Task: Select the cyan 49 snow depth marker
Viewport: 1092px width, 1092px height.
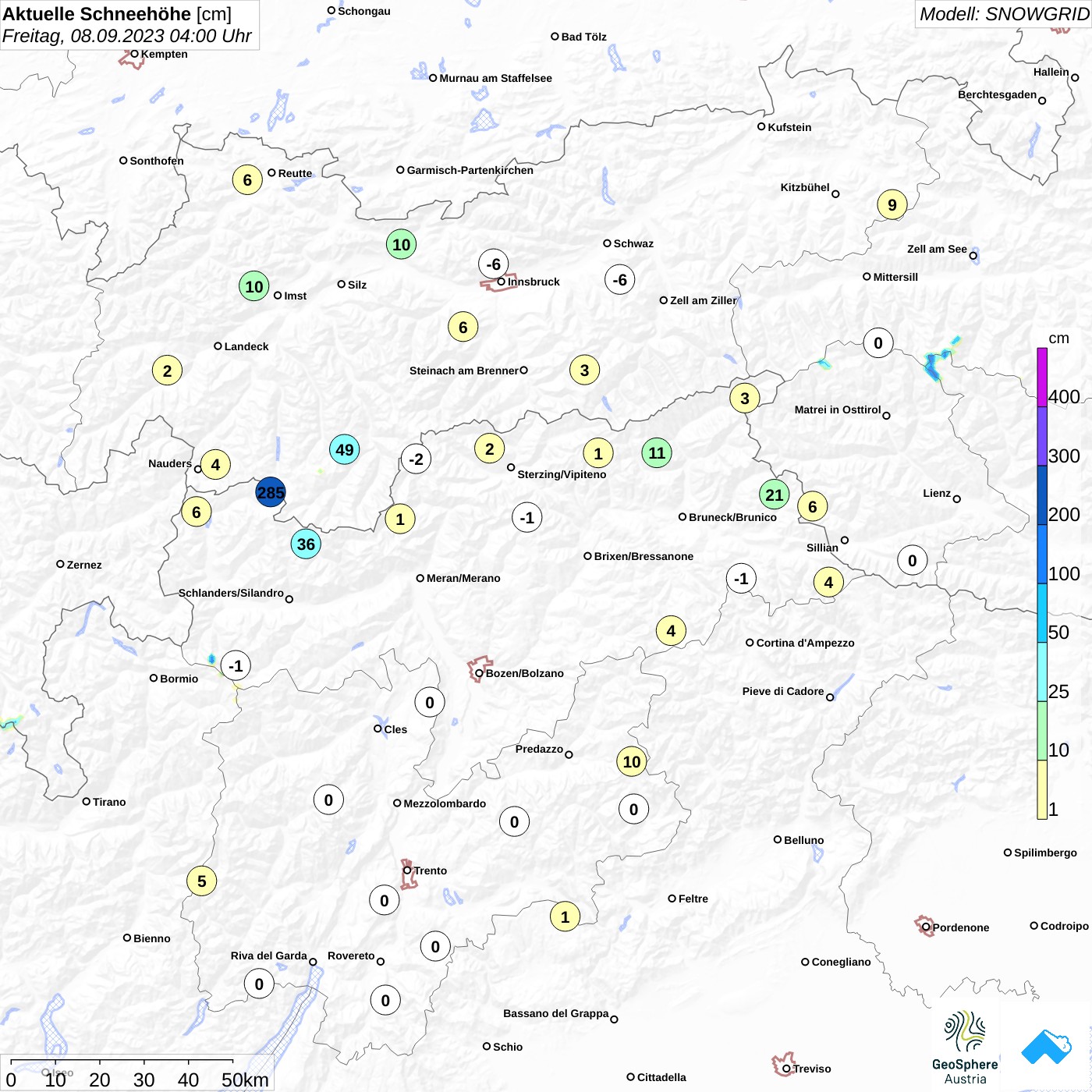Action: point(344,449)
